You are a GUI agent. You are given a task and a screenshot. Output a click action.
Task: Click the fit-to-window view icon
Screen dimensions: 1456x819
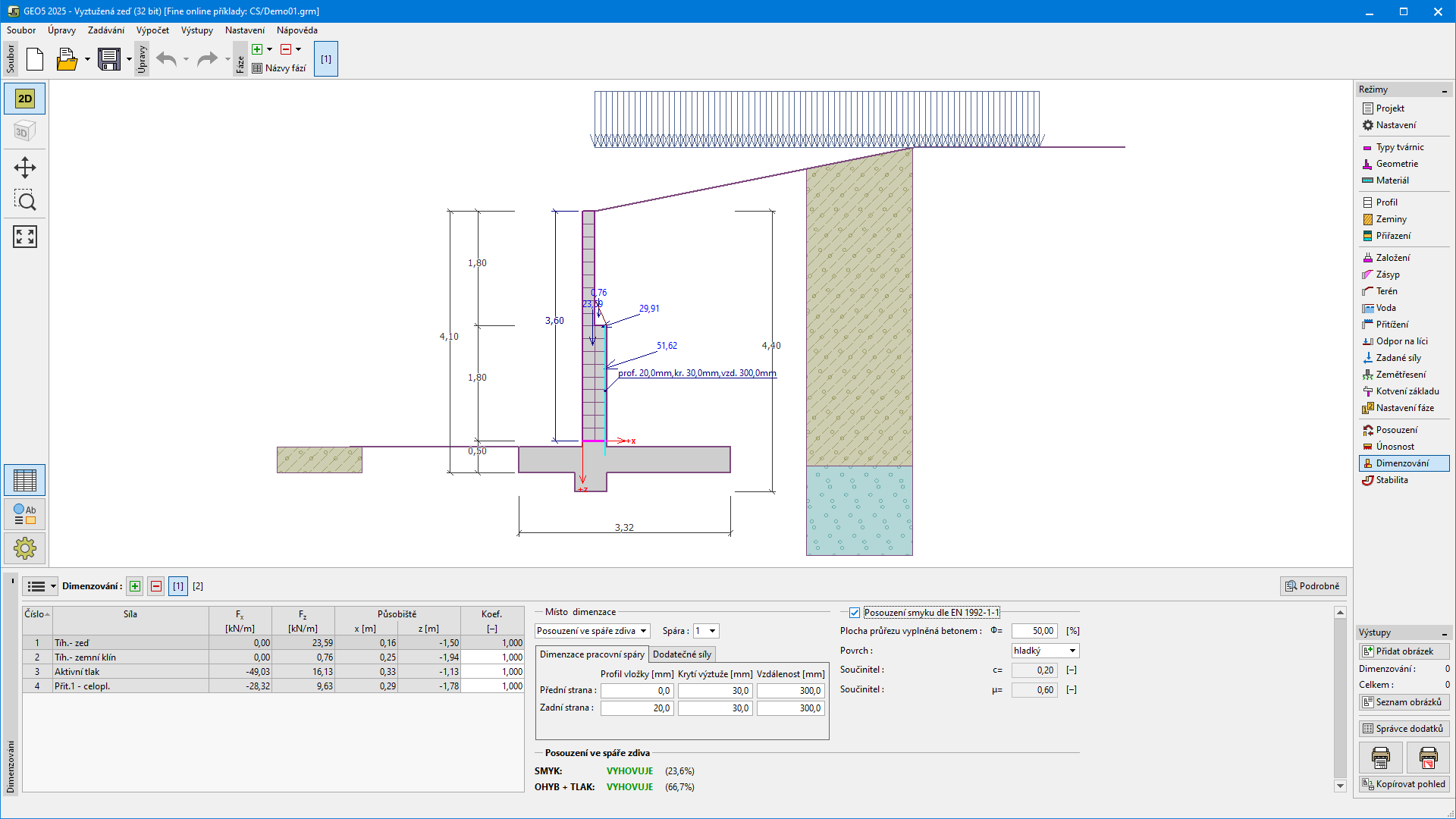pyautogui.click(x=24, y=237)
